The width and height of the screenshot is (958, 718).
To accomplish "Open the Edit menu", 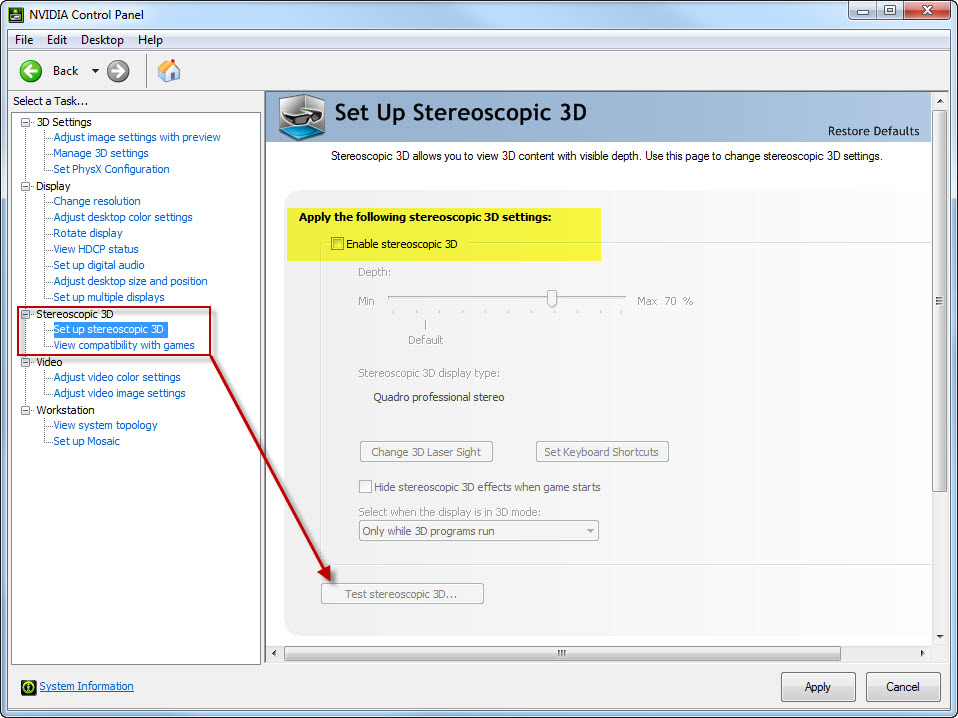I will [57, 40].
